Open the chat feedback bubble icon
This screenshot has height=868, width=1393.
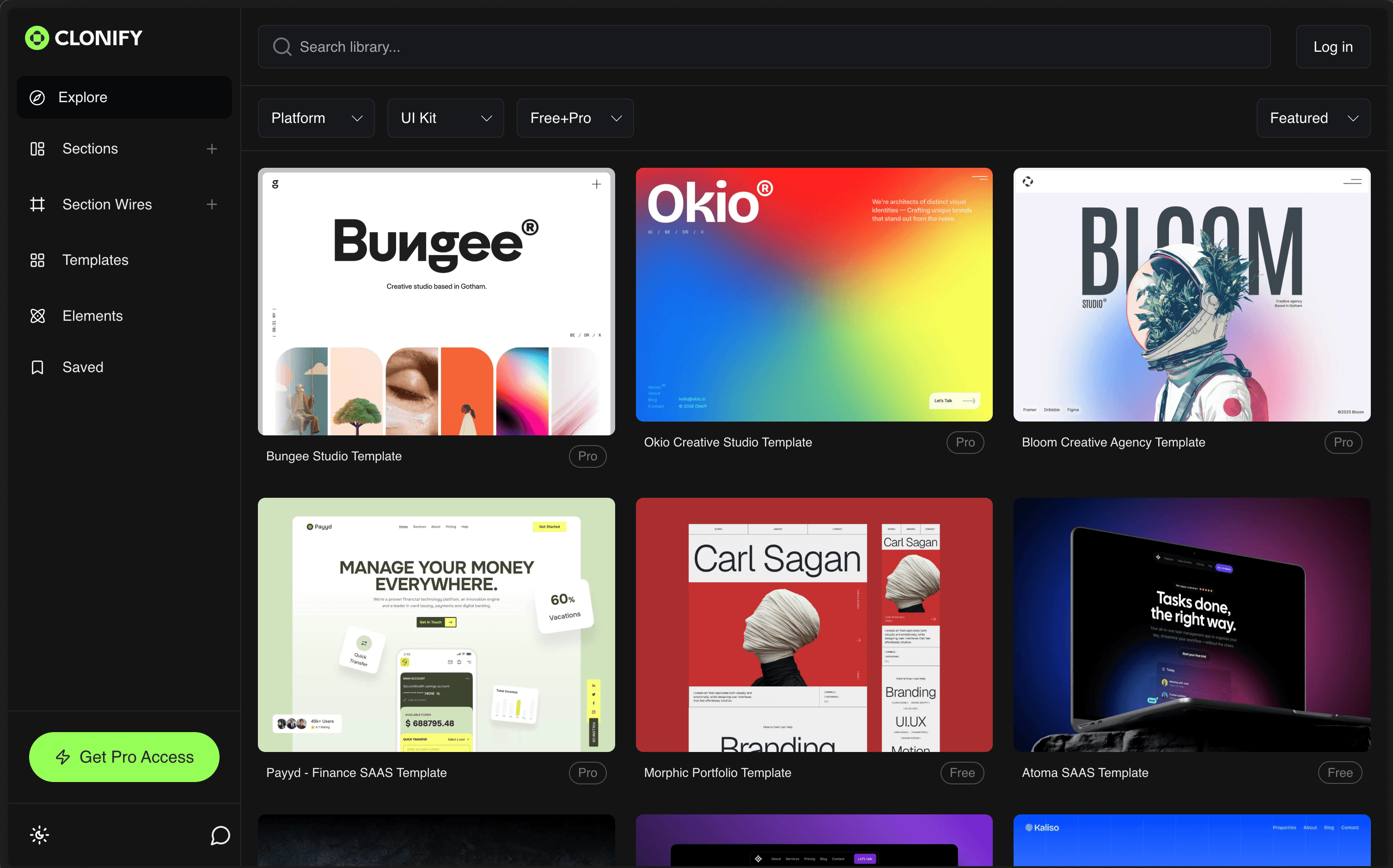point(220,835)
